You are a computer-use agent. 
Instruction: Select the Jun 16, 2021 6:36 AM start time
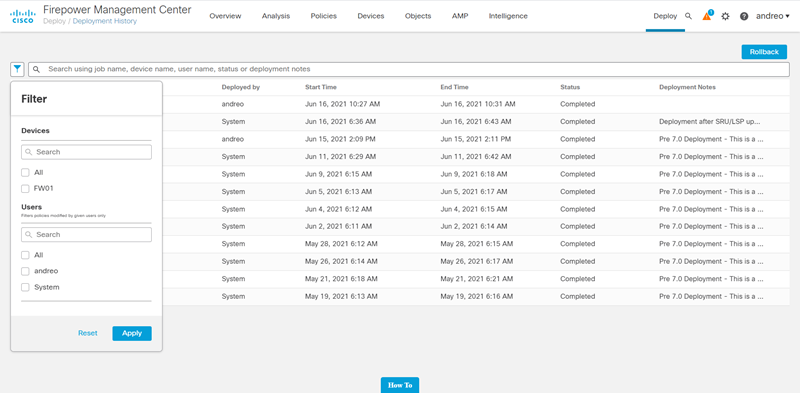click(x=341, y=121)
